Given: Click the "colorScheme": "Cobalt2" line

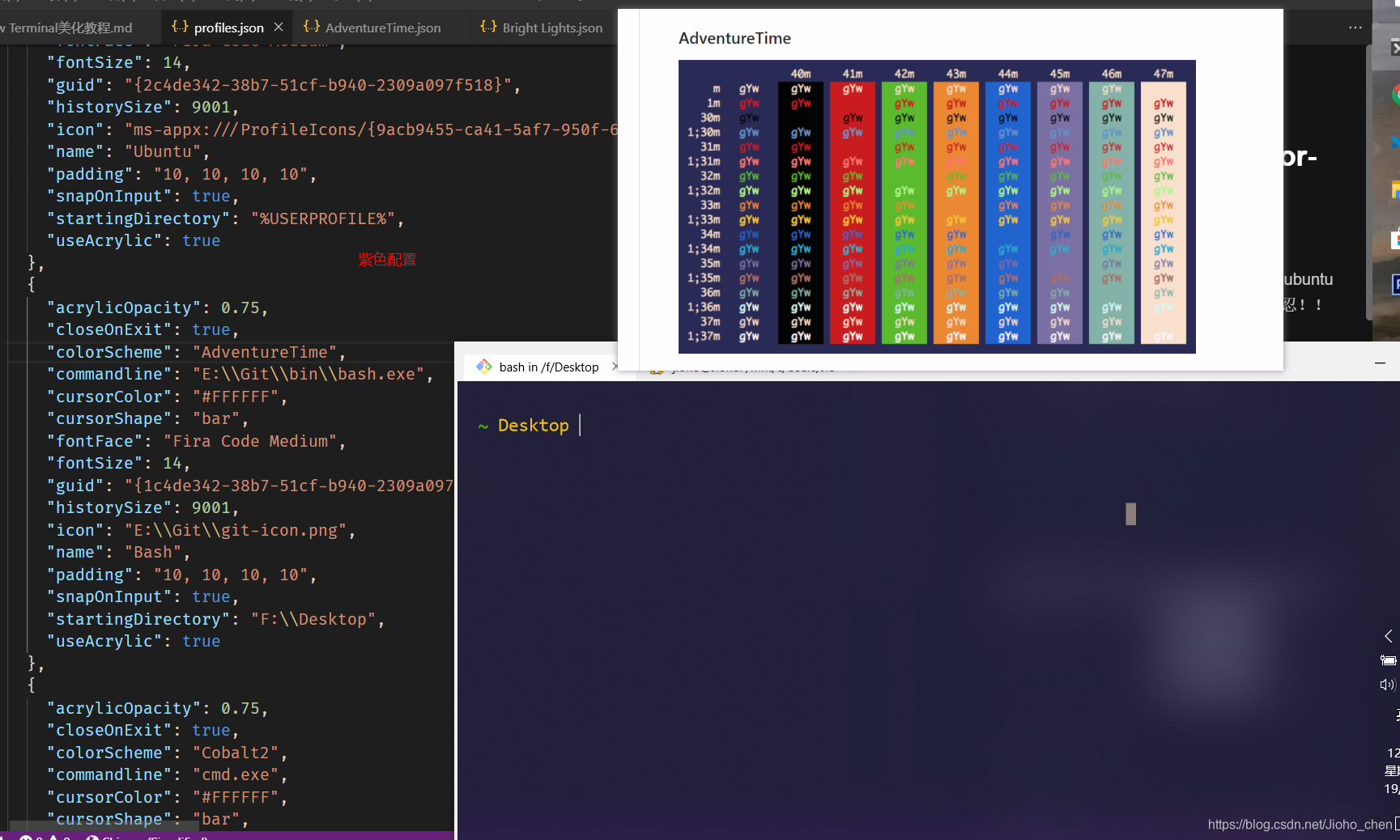Looking at the screenshot, I should [167, 753].
